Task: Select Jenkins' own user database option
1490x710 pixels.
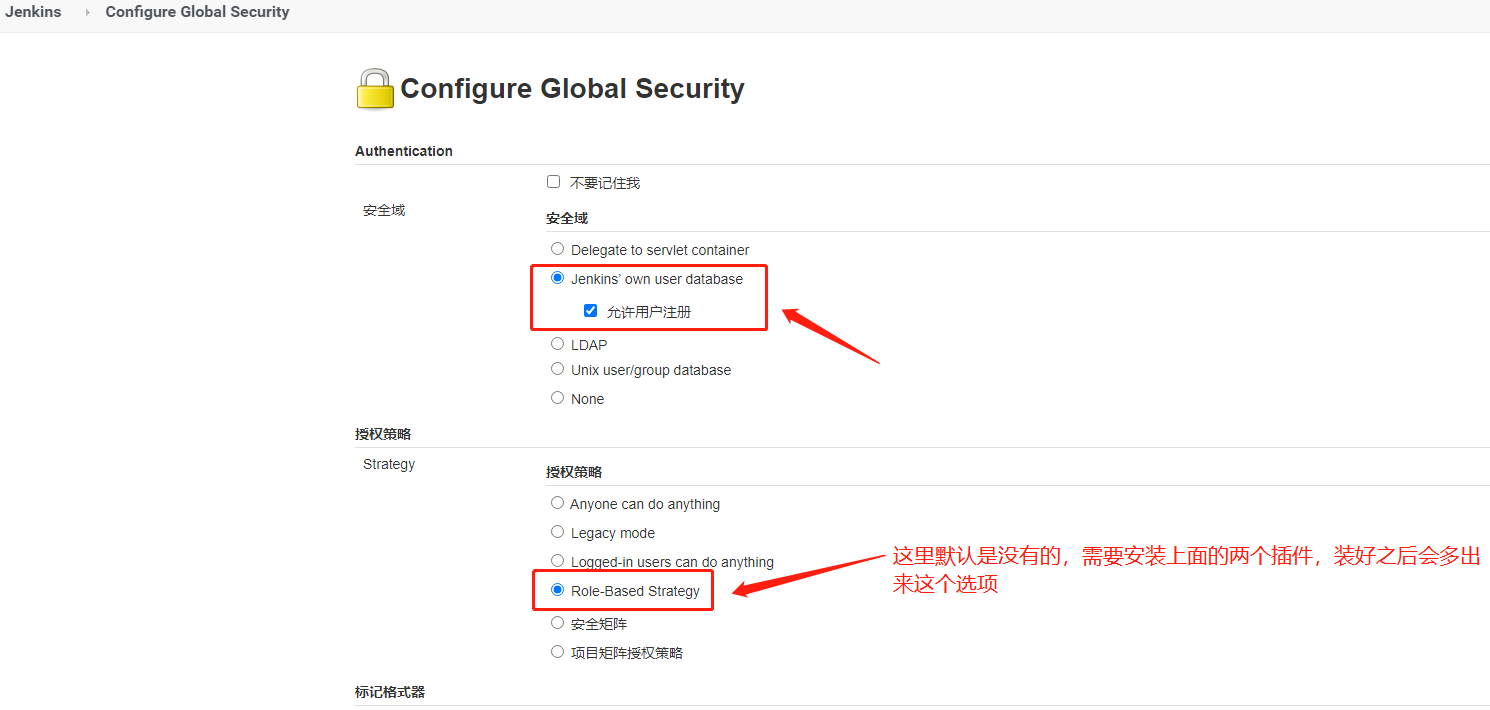Action: pos(558,278)
